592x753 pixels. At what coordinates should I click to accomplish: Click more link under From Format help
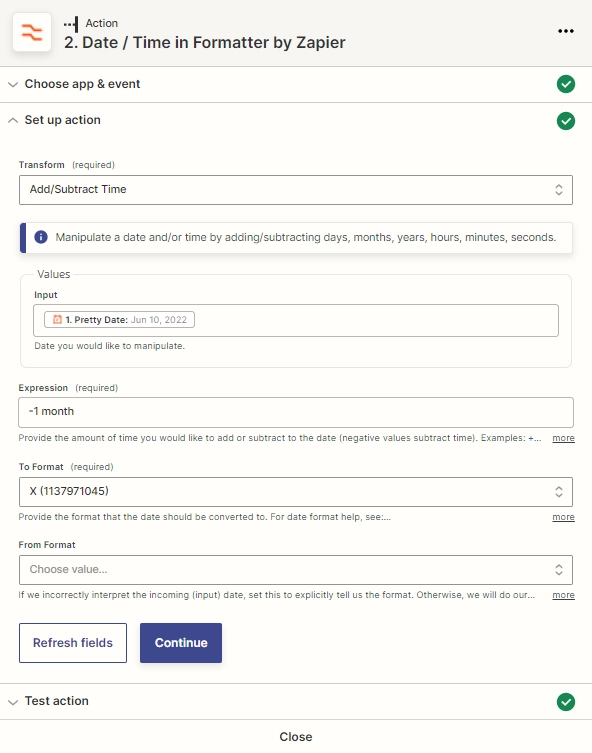(x=563, y=595)
